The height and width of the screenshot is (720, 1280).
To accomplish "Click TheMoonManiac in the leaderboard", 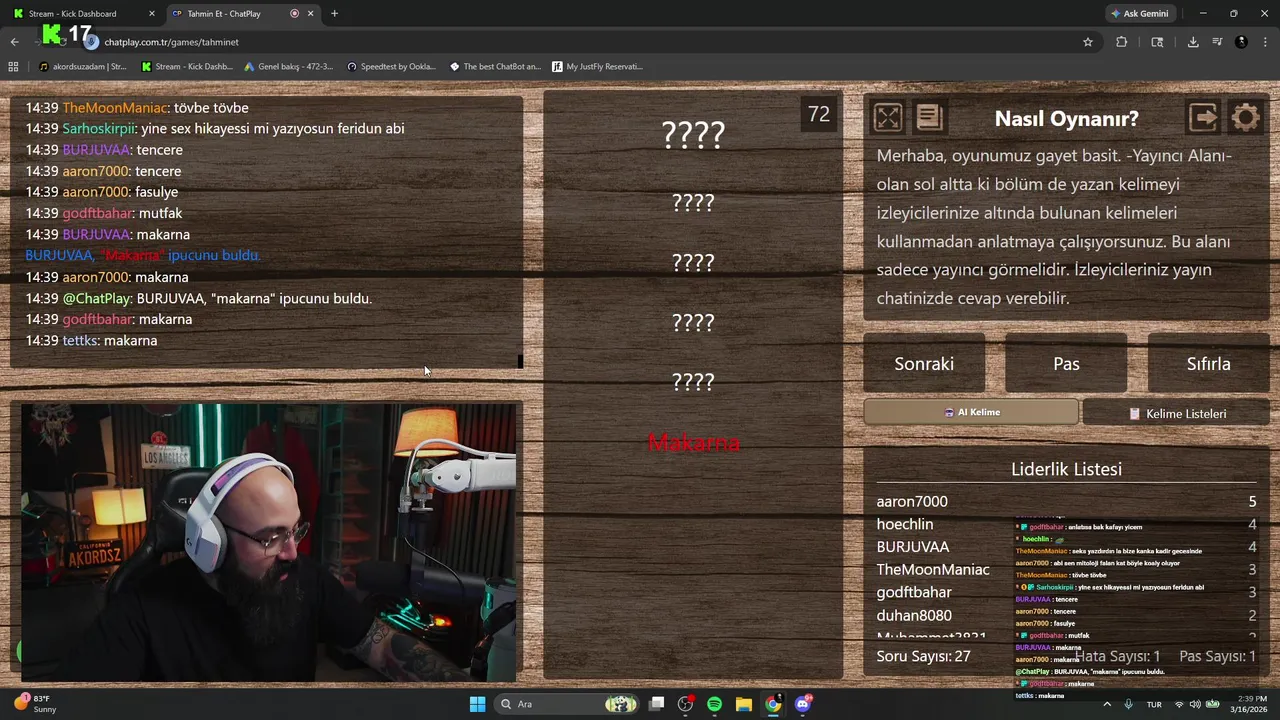I will tap(933, 569).
